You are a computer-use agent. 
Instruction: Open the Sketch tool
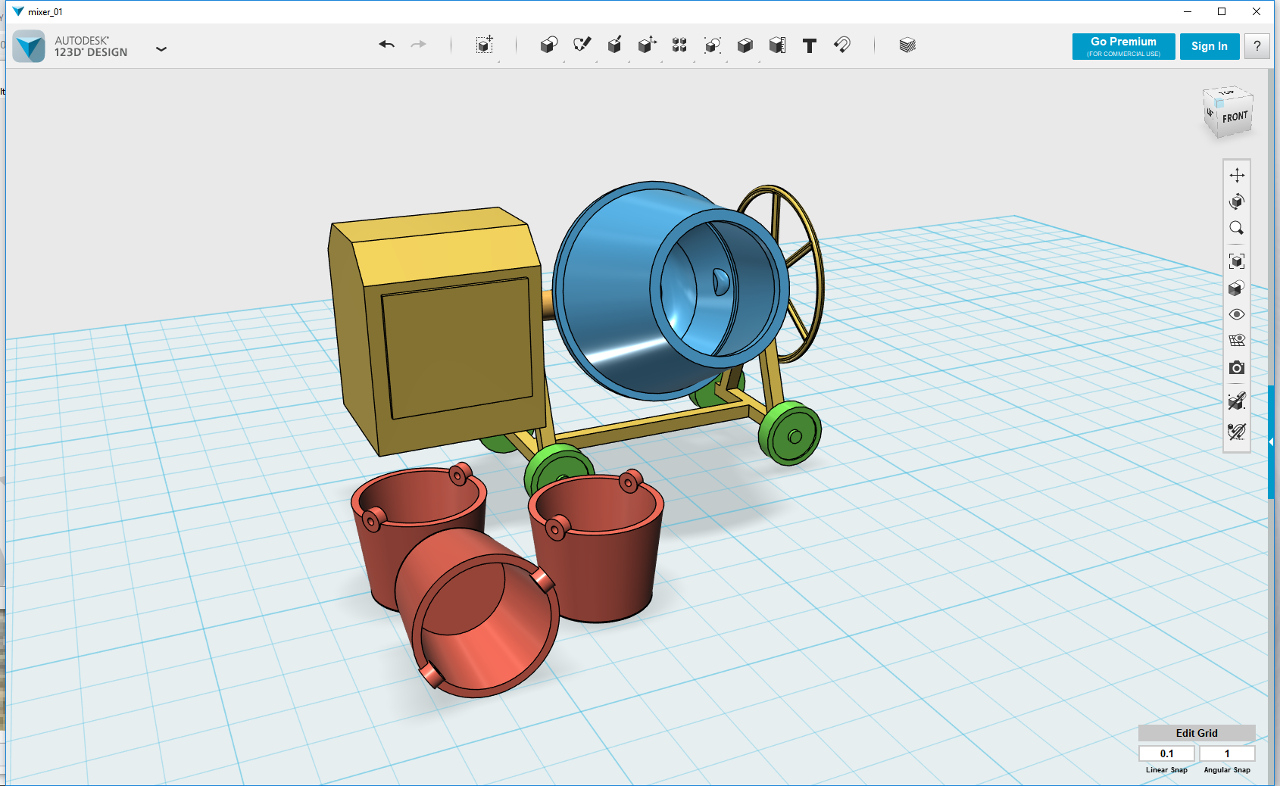[x=582, y=45]
